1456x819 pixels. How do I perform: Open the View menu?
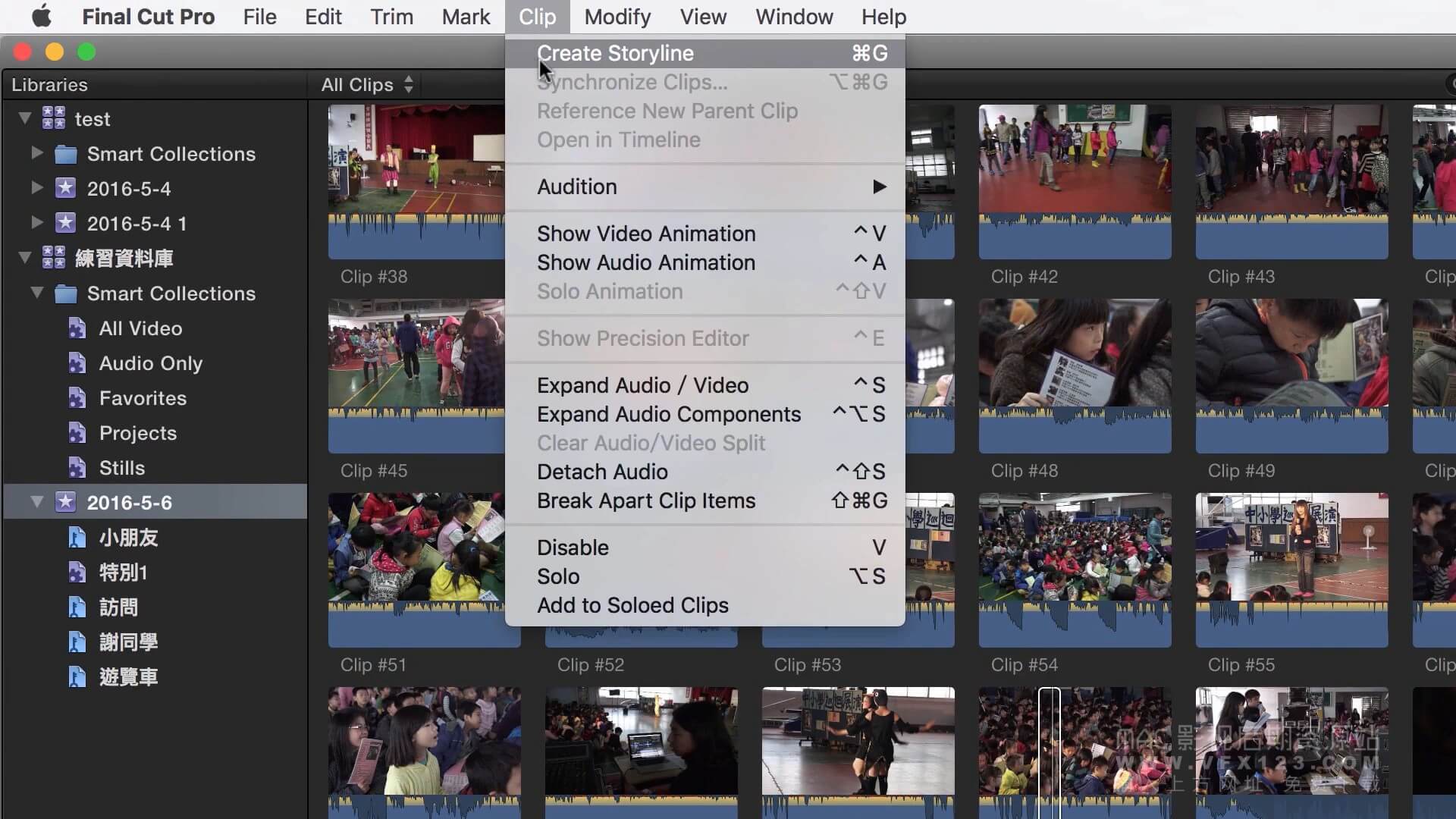pyautogui.click(x=703, y=17)
